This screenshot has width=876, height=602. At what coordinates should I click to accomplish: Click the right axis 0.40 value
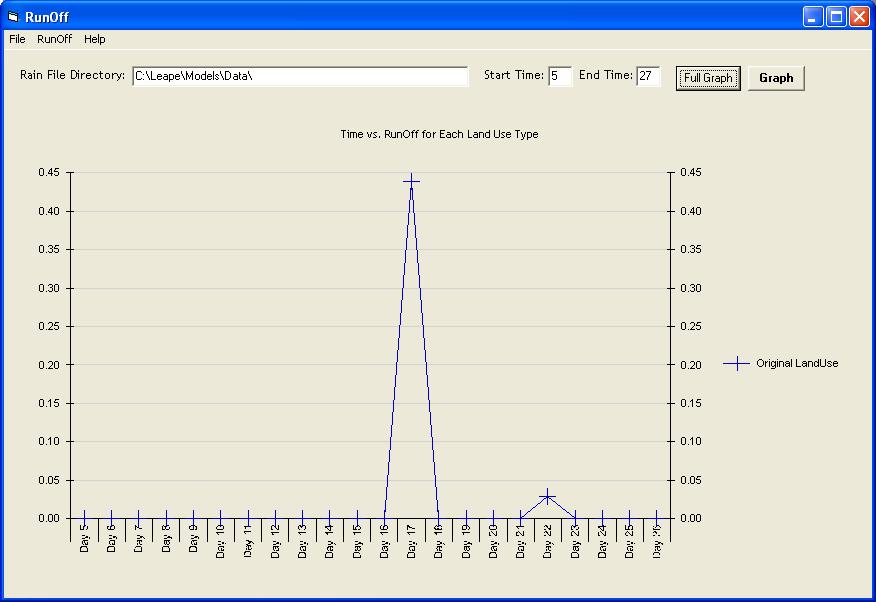(x=691, y=211)
